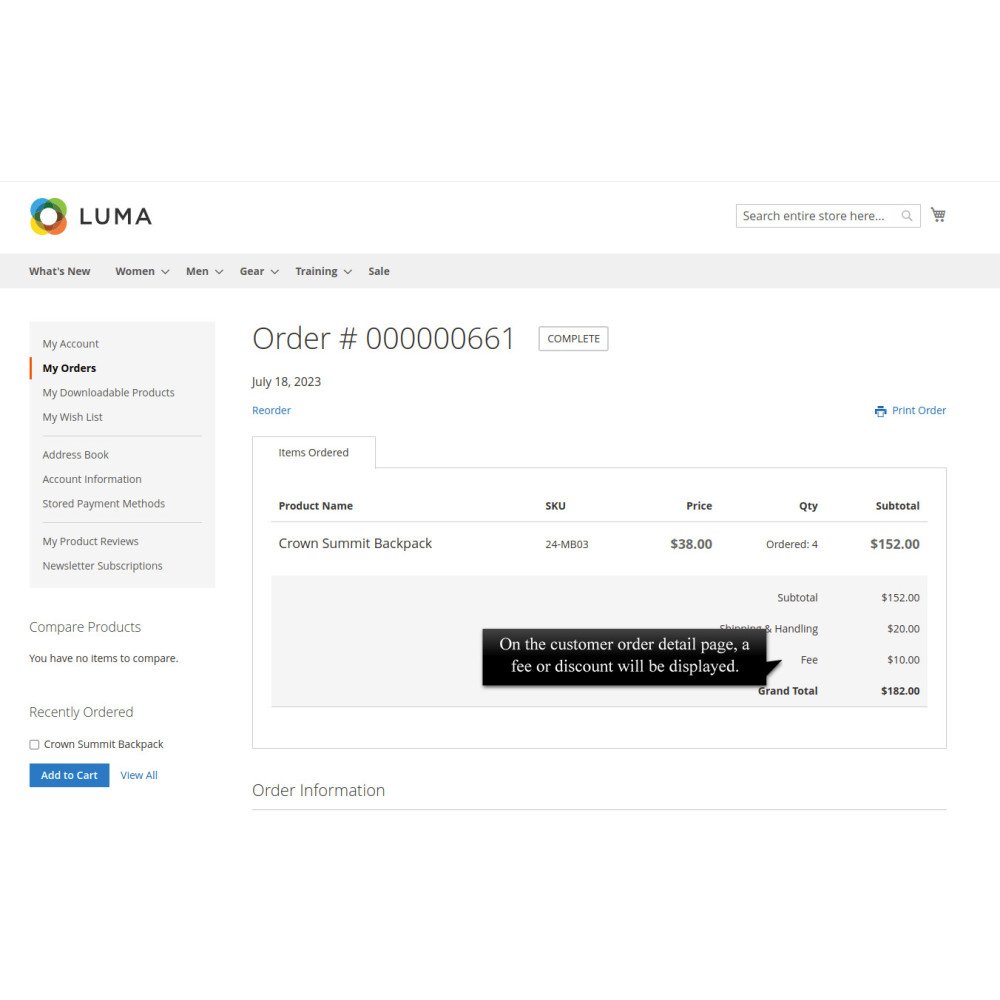Click the Shipping & Handling amount $20.00
The image size is (1000, 1000).
point(903,628)
